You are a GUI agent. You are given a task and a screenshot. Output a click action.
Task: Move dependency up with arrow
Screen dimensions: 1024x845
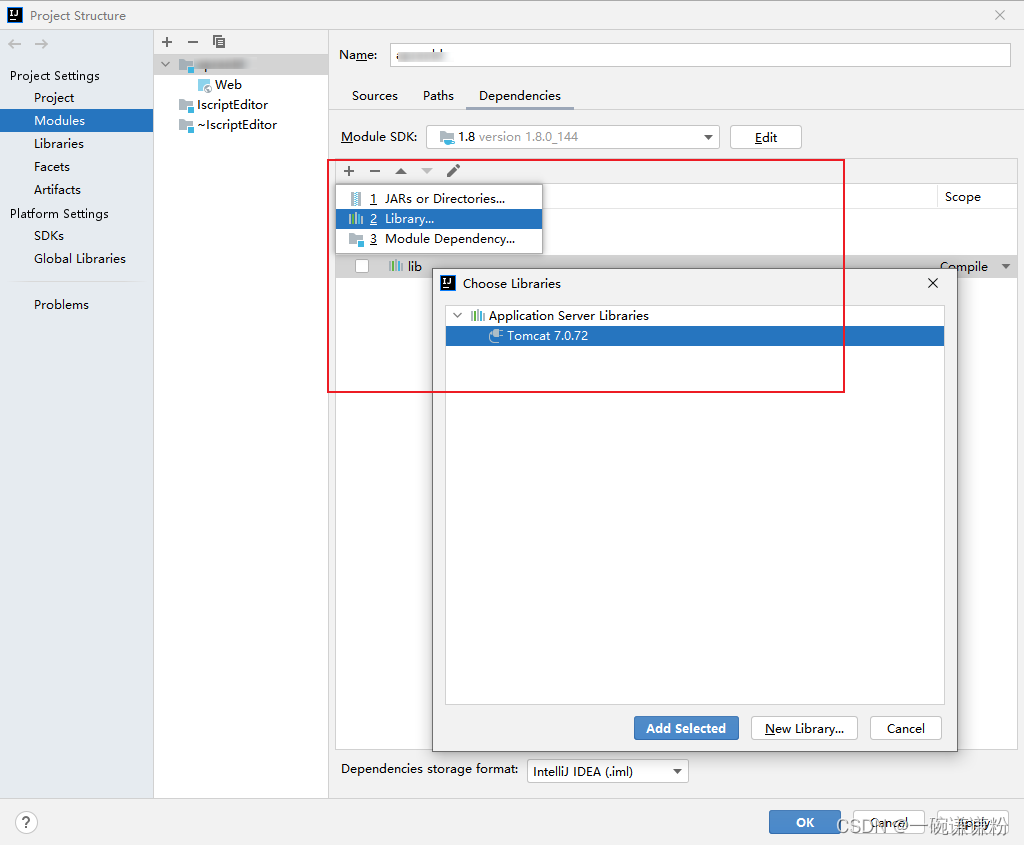pos(401,171)
